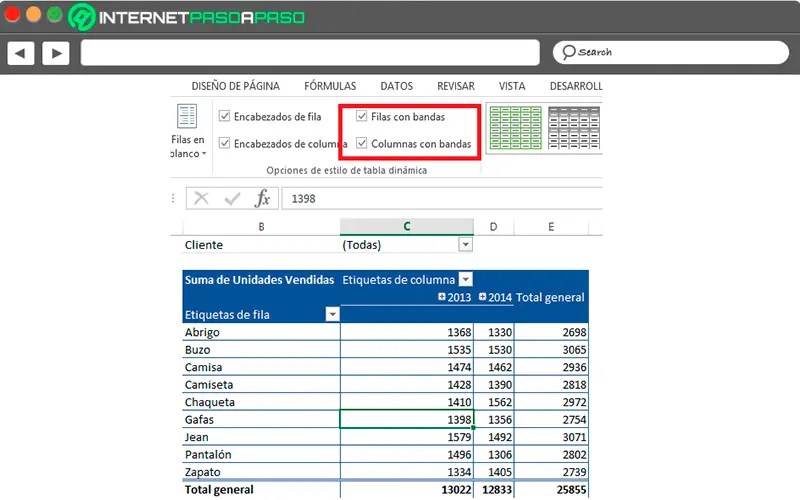Open the Etiquetas de columna filter dropdown
The width and height of the screenshot is (800, 500).
[465, 279]
